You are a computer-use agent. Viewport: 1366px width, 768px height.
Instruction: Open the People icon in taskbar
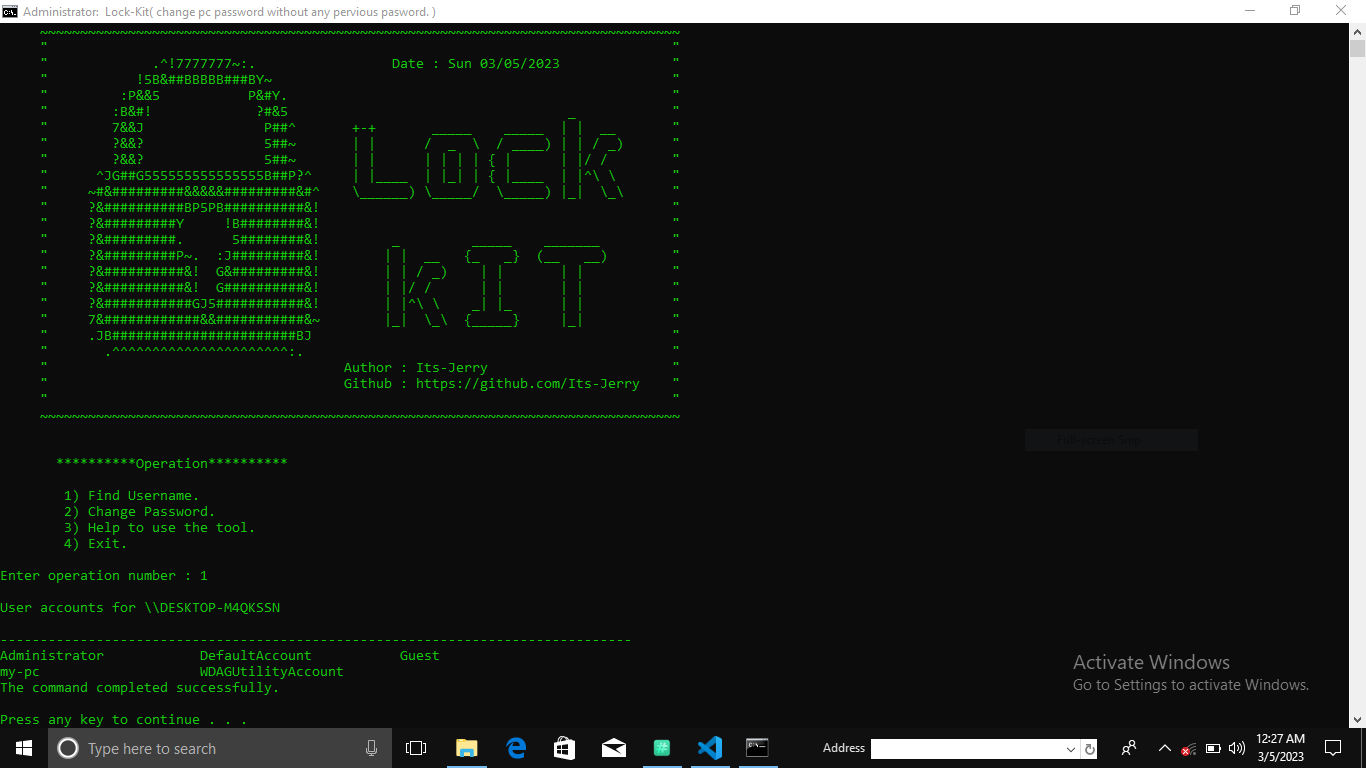(x=1129, y=748)
